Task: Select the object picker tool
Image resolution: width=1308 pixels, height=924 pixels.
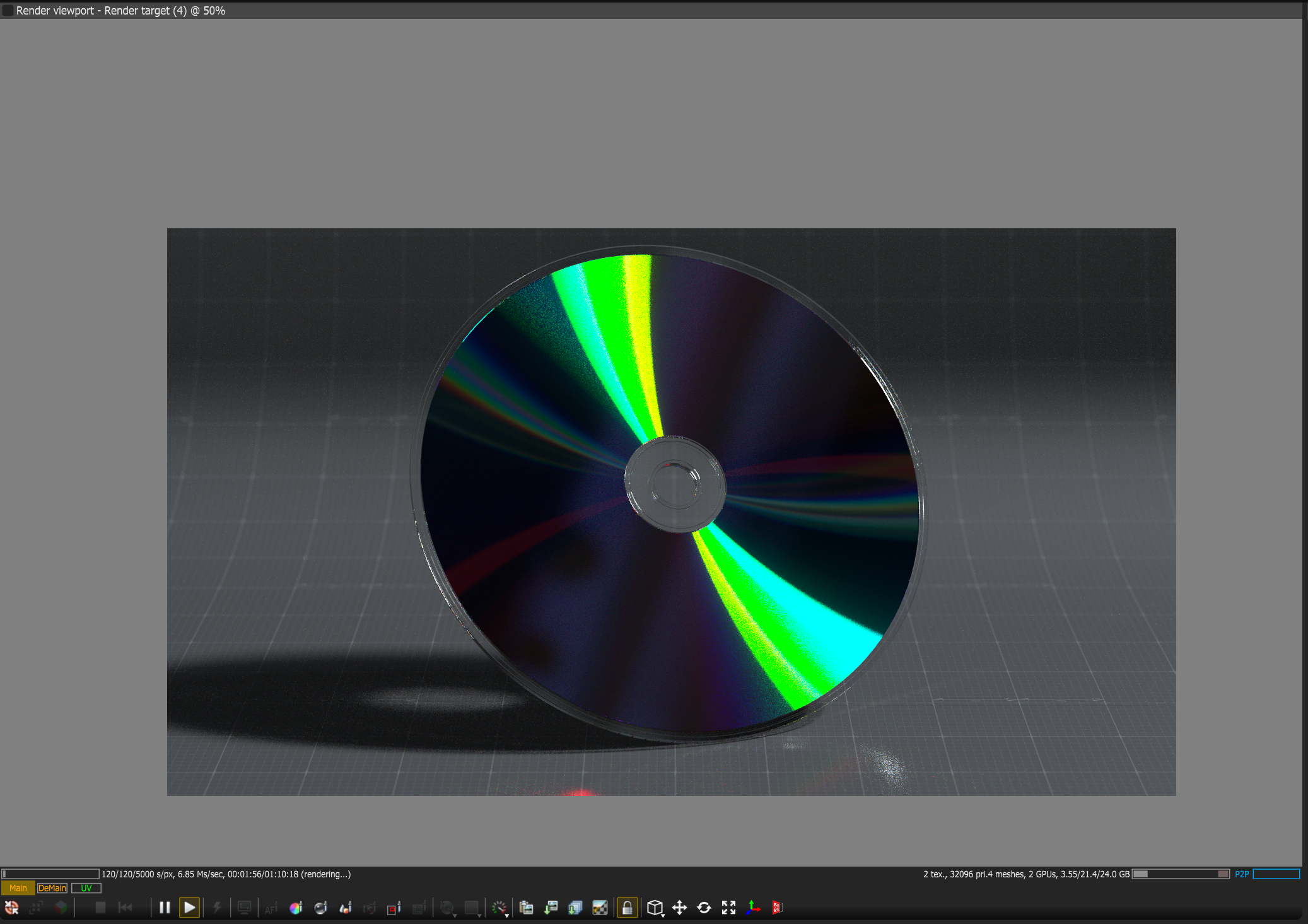Action: coord(345,908)
